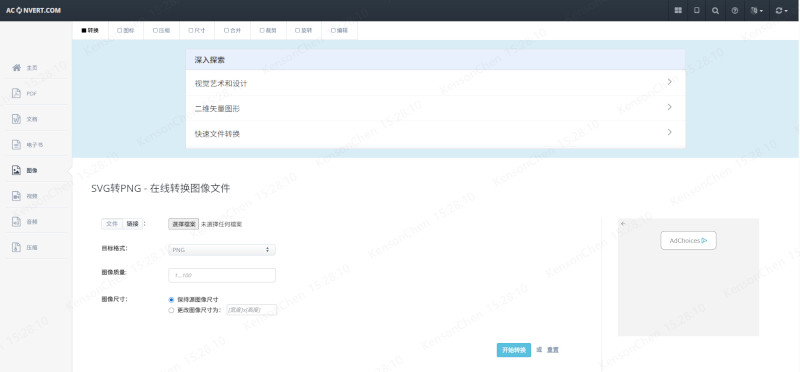800x372 pixels.
Task: Click the back arrow in ad panel
Action: [623, 224]
